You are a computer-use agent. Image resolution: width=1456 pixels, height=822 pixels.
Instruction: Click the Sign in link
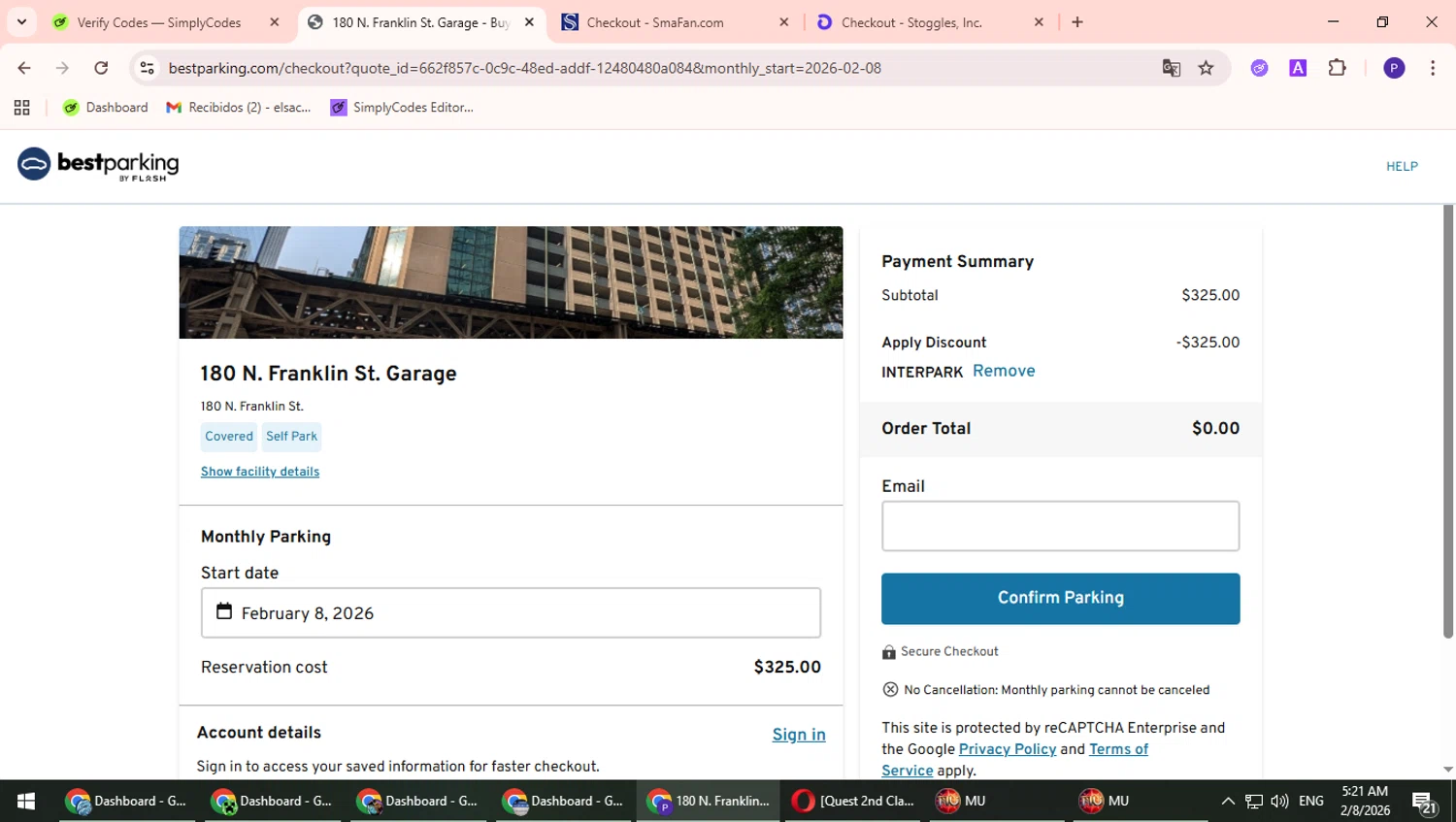[x=799, y=735]
